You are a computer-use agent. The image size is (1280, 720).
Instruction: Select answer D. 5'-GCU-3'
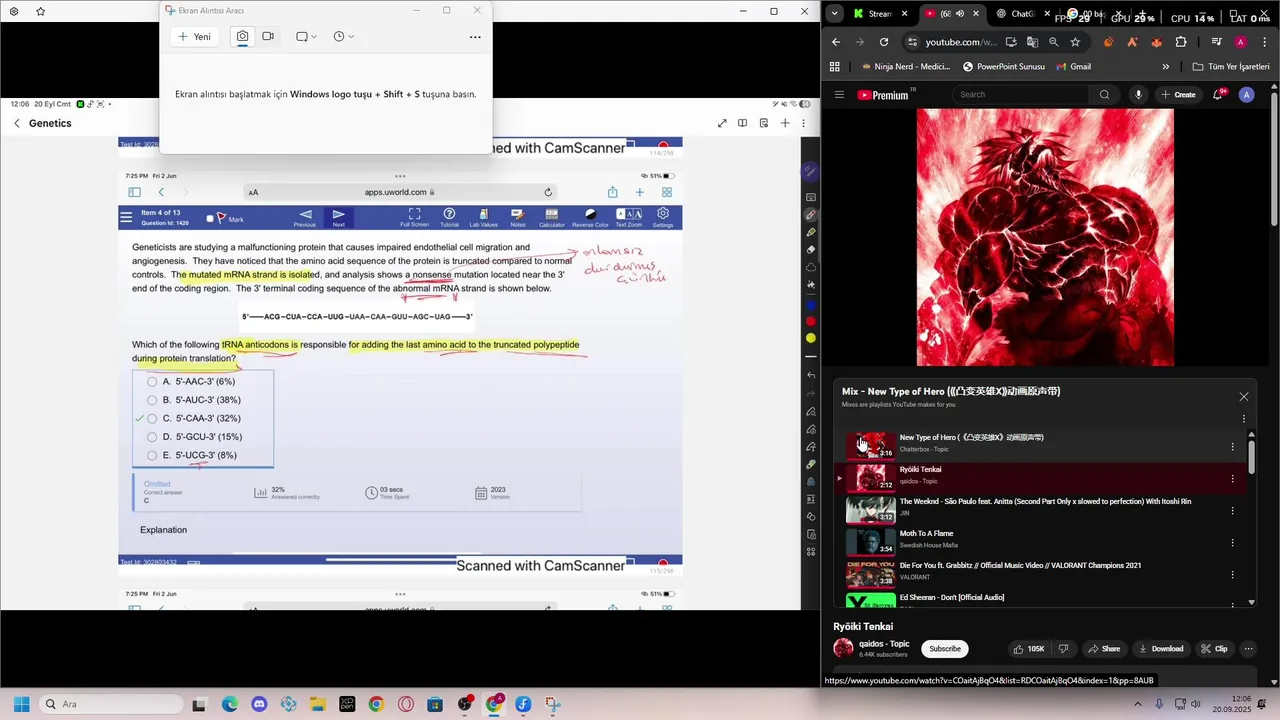[152, 437]
